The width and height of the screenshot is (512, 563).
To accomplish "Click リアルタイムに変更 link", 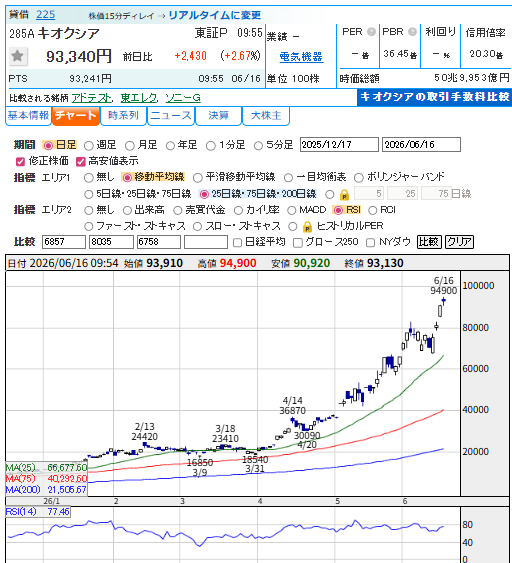I will click(x=215, y=15).
